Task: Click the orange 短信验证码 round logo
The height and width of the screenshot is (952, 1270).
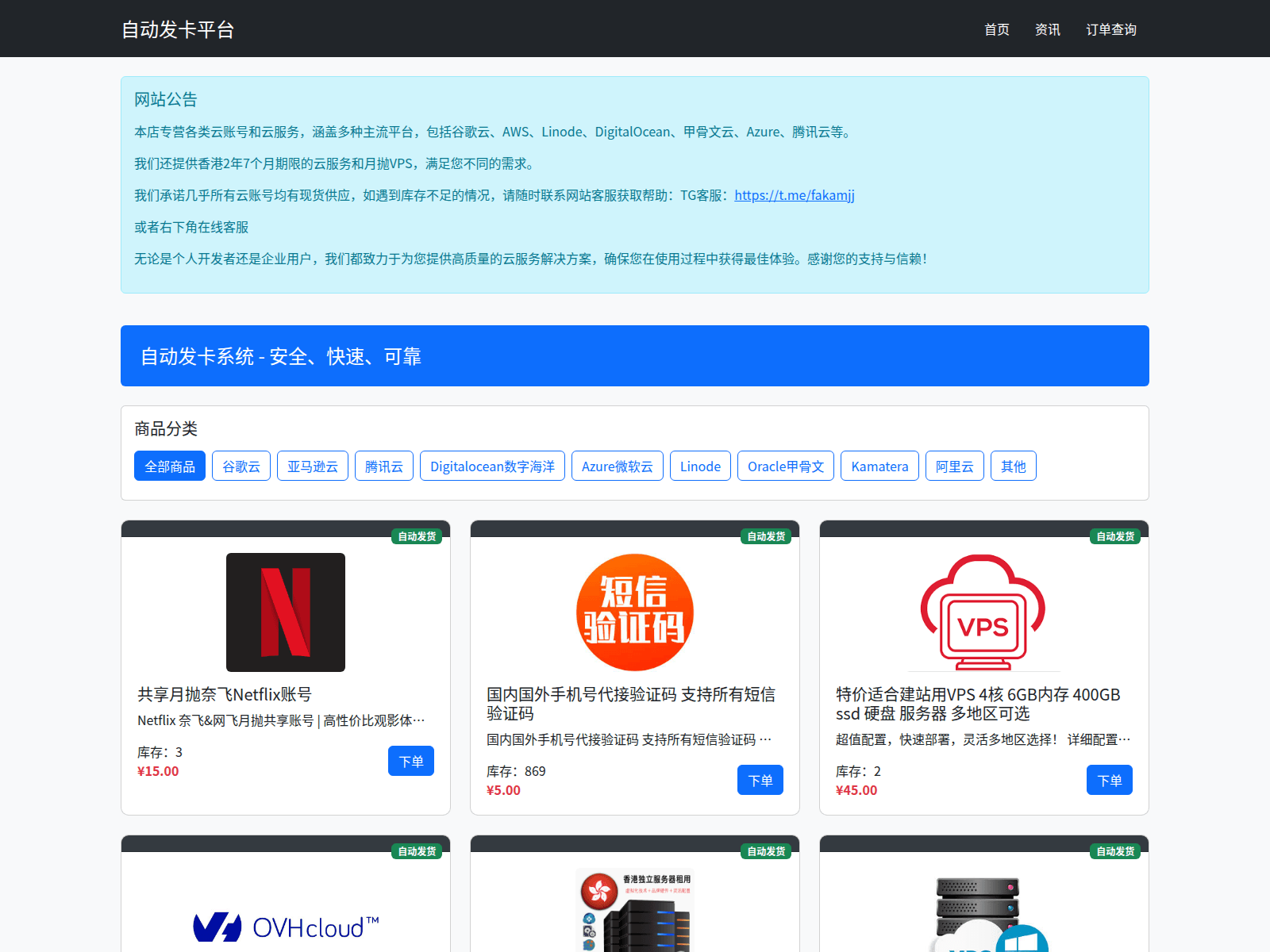Action: coord(635,612)
